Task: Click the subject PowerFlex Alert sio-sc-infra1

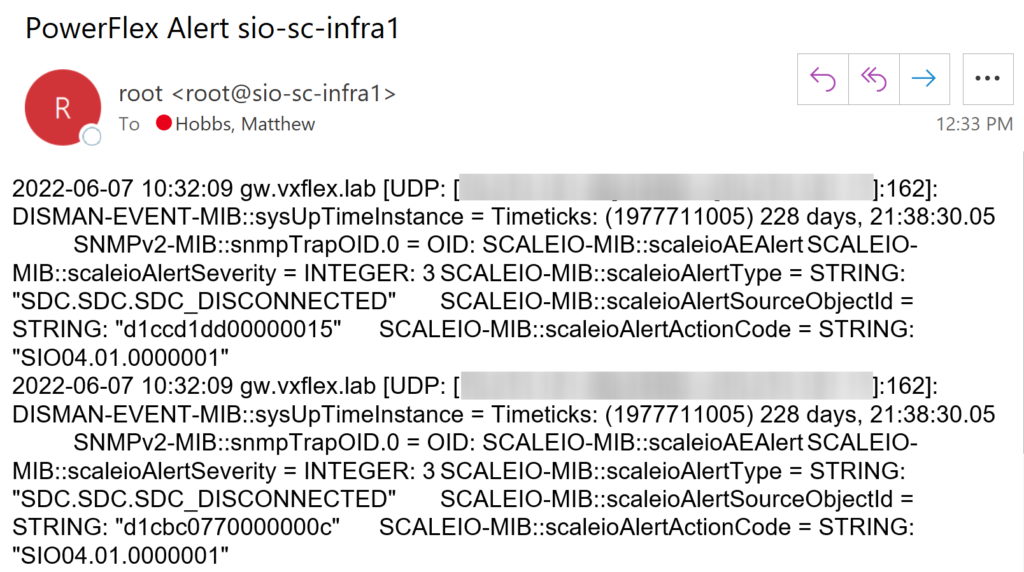Action: coord(212,28)
